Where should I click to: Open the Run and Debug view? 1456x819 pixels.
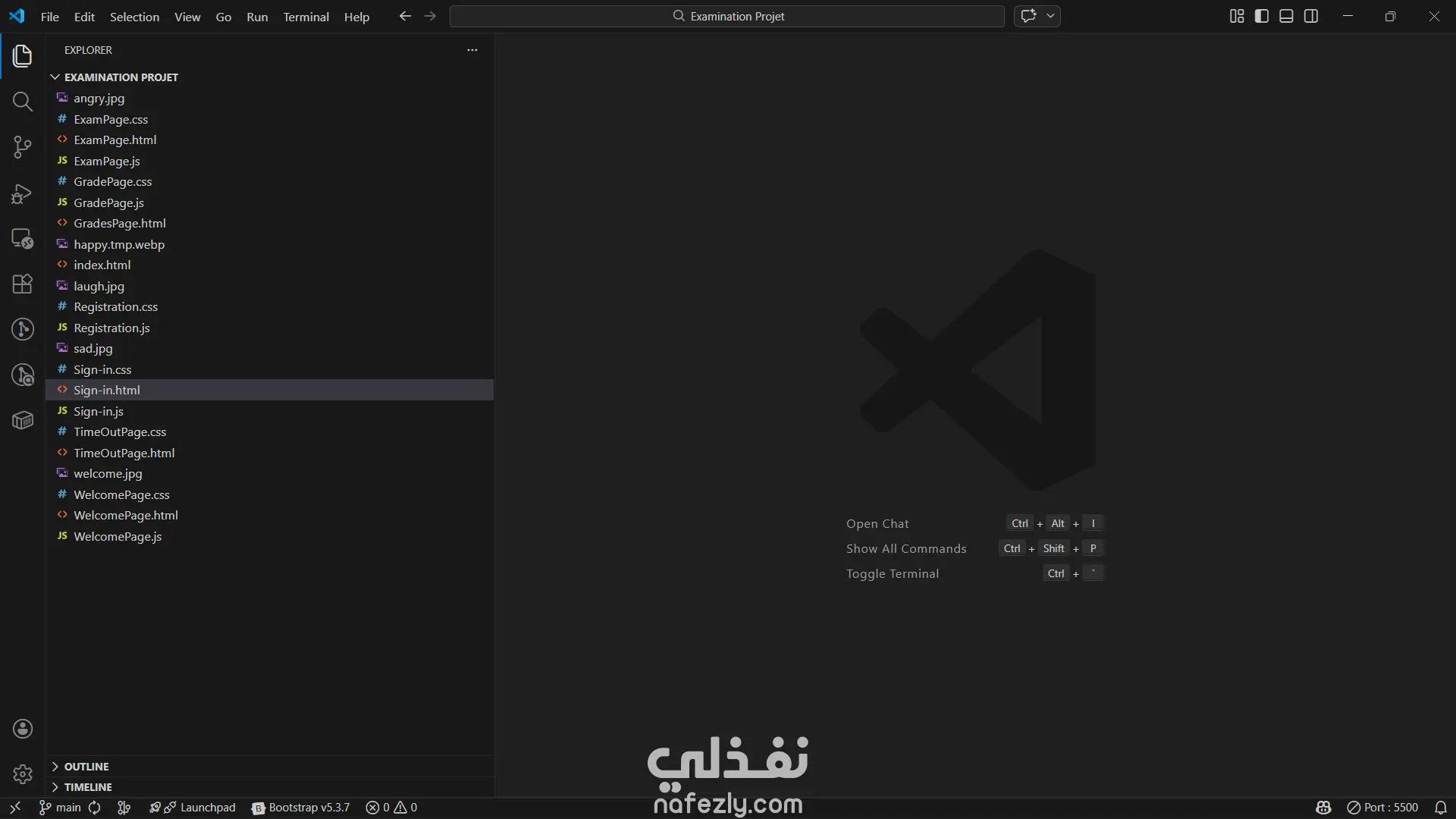[22, 194]
